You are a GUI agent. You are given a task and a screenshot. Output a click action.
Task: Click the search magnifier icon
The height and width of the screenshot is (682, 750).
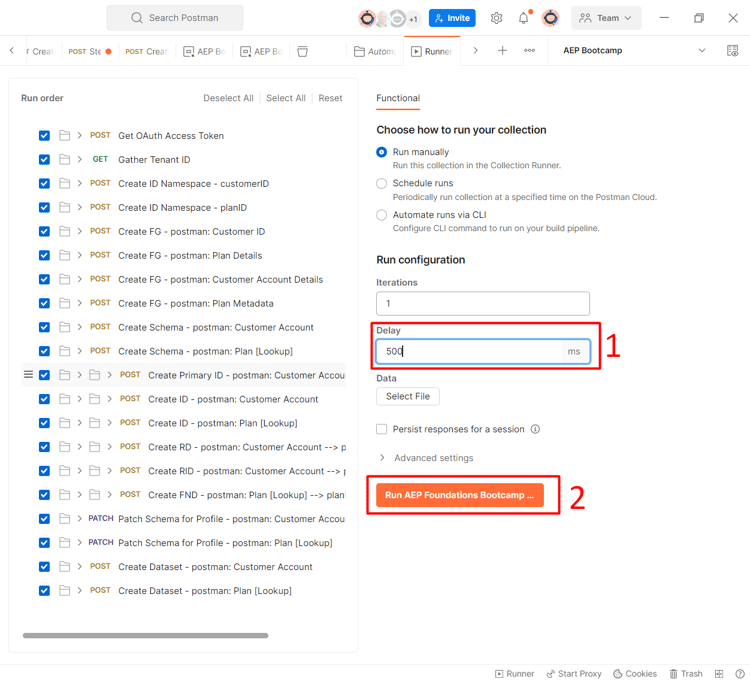pyautogui.click(x=137, y=18)
